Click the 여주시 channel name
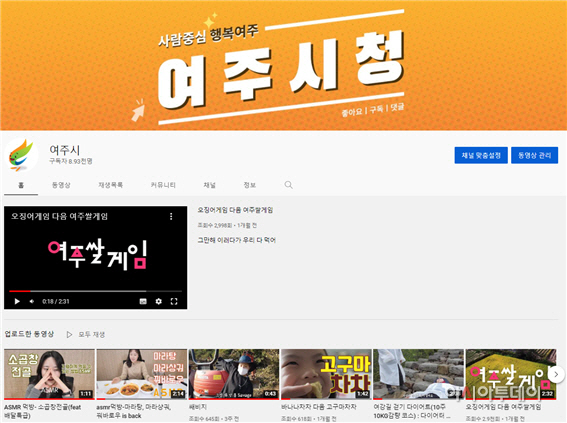The height and width of the screenshot is (423, 567). tap(64, 150)
